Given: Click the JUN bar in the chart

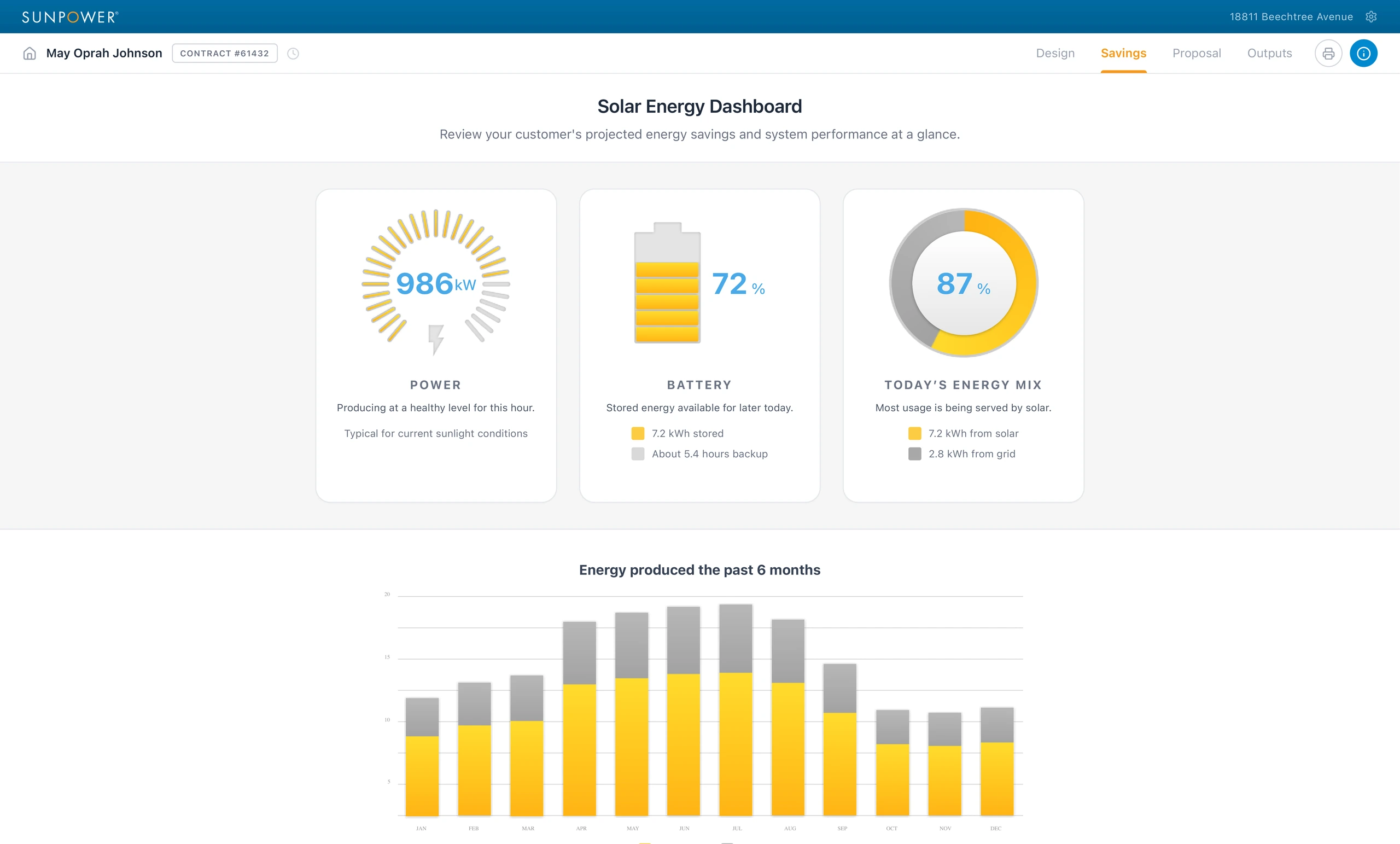Looking at the screenshot, I should pos(683,712).
